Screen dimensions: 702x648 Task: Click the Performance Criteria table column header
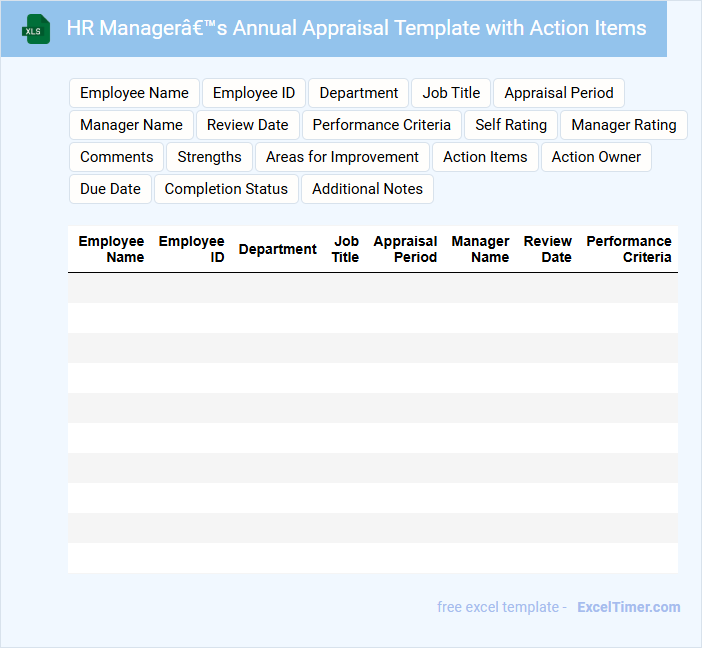point(629,249)
